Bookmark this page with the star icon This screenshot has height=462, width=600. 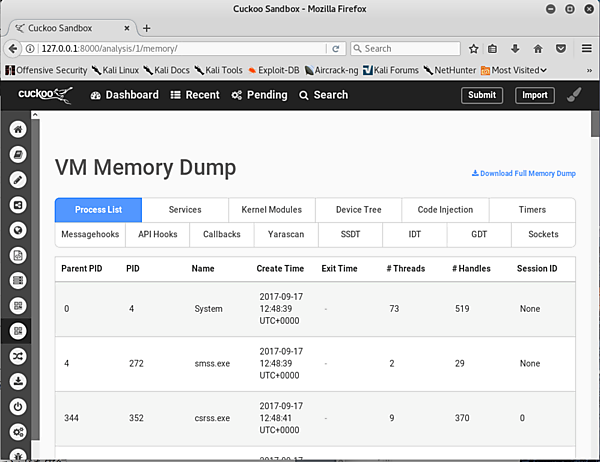coord(473,48)
